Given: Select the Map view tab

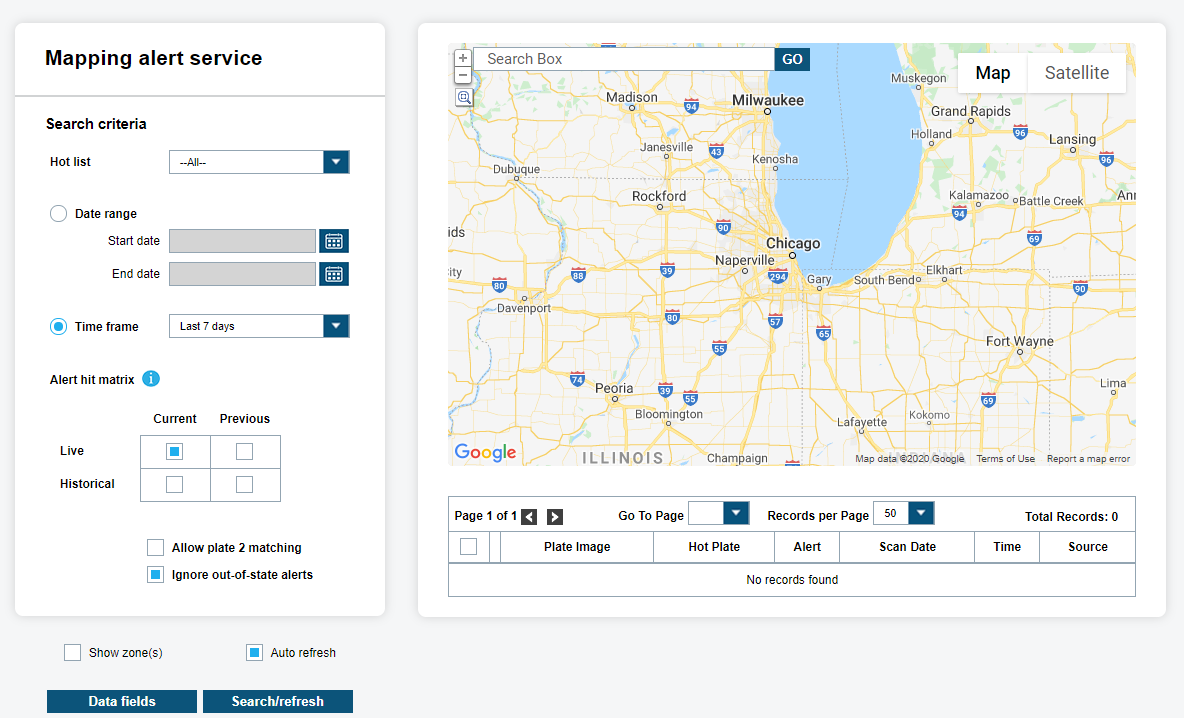Looking at the screenshot, I should tap(992, 73).
